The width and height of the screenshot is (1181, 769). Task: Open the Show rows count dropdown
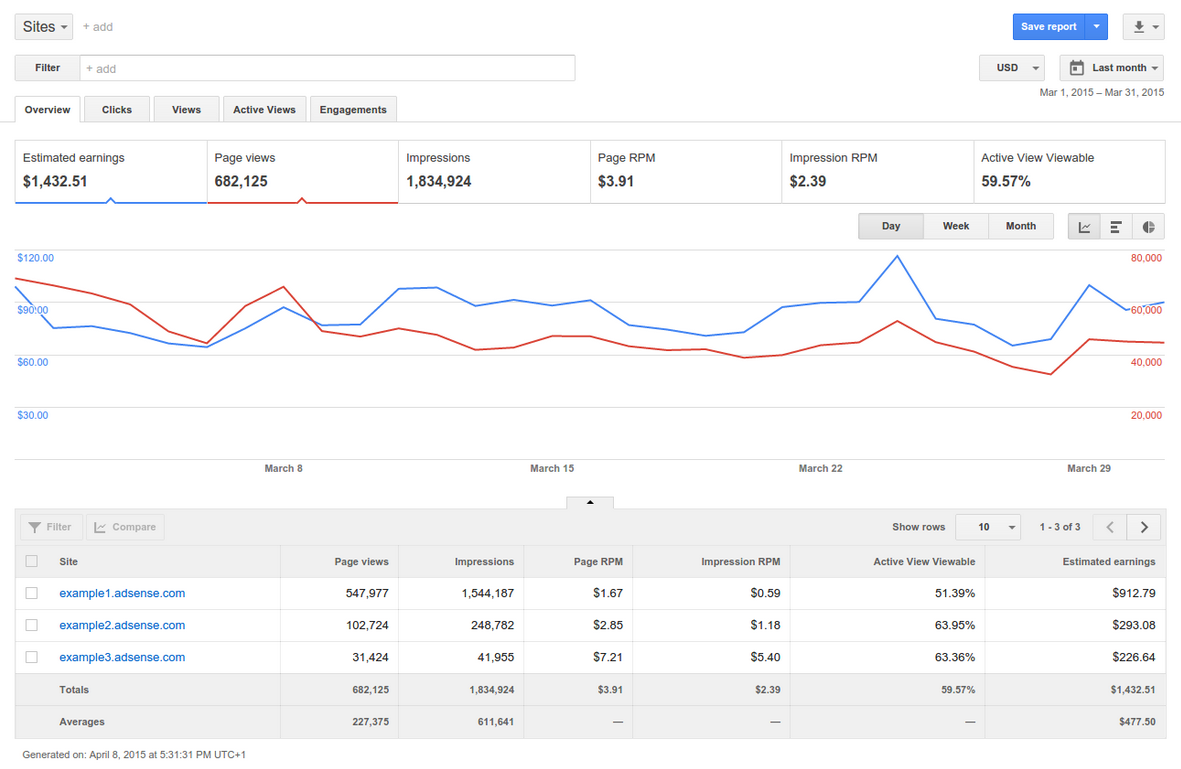pyautogui.click(x=987, y=527)
